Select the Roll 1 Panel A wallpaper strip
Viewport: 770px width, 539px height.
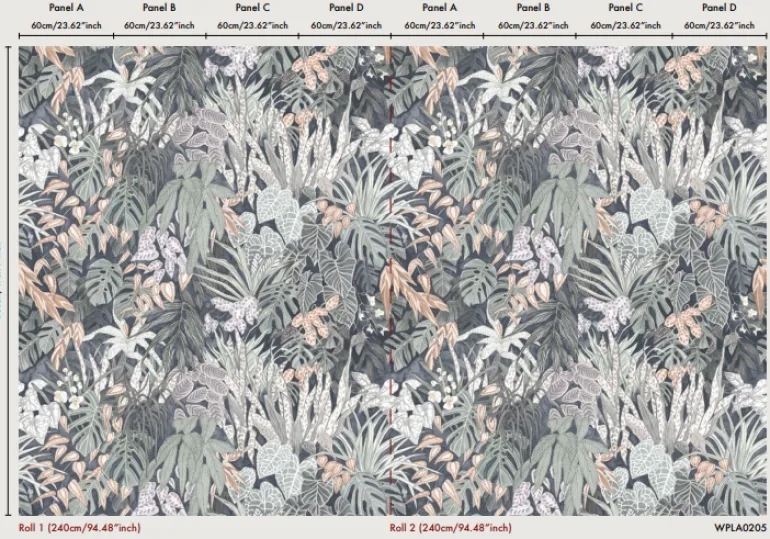[66, 280]
